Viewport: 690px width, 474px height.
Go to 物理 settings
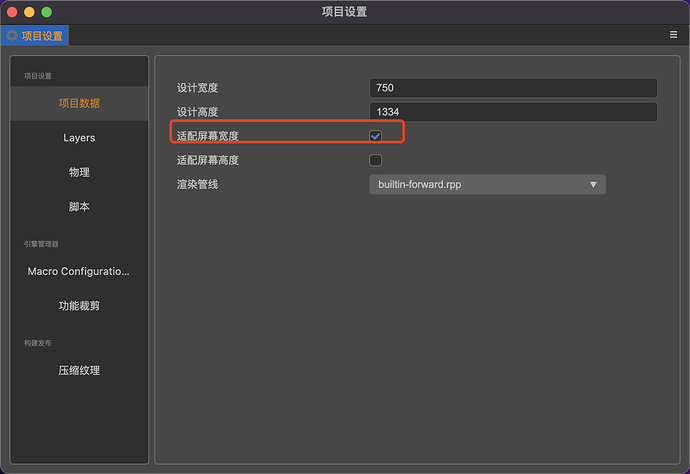(79, 172)
